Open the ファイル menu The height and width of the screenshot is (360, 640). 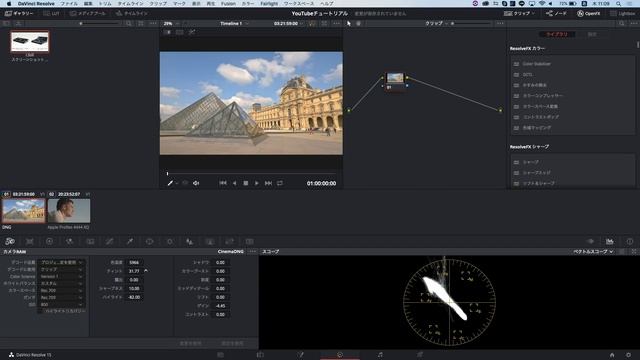(x=69, y=3)
